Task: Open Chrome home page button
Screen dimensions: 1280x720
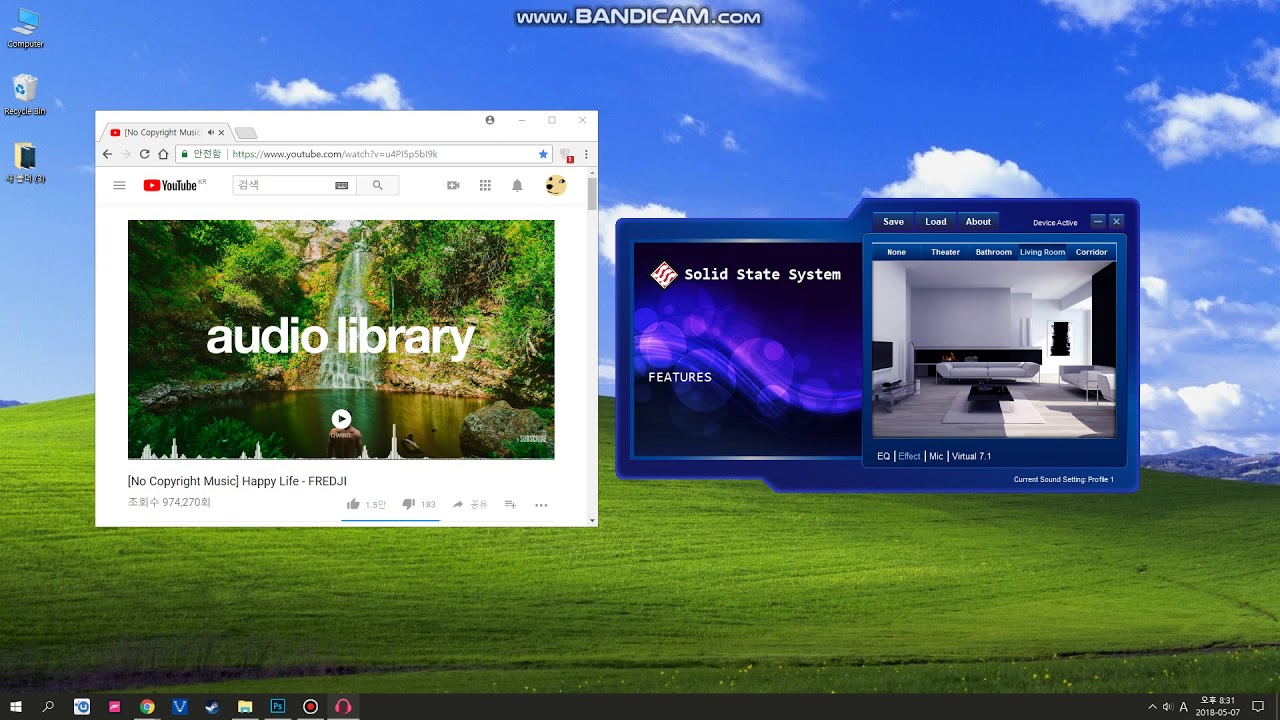Action: pos(163,154)
